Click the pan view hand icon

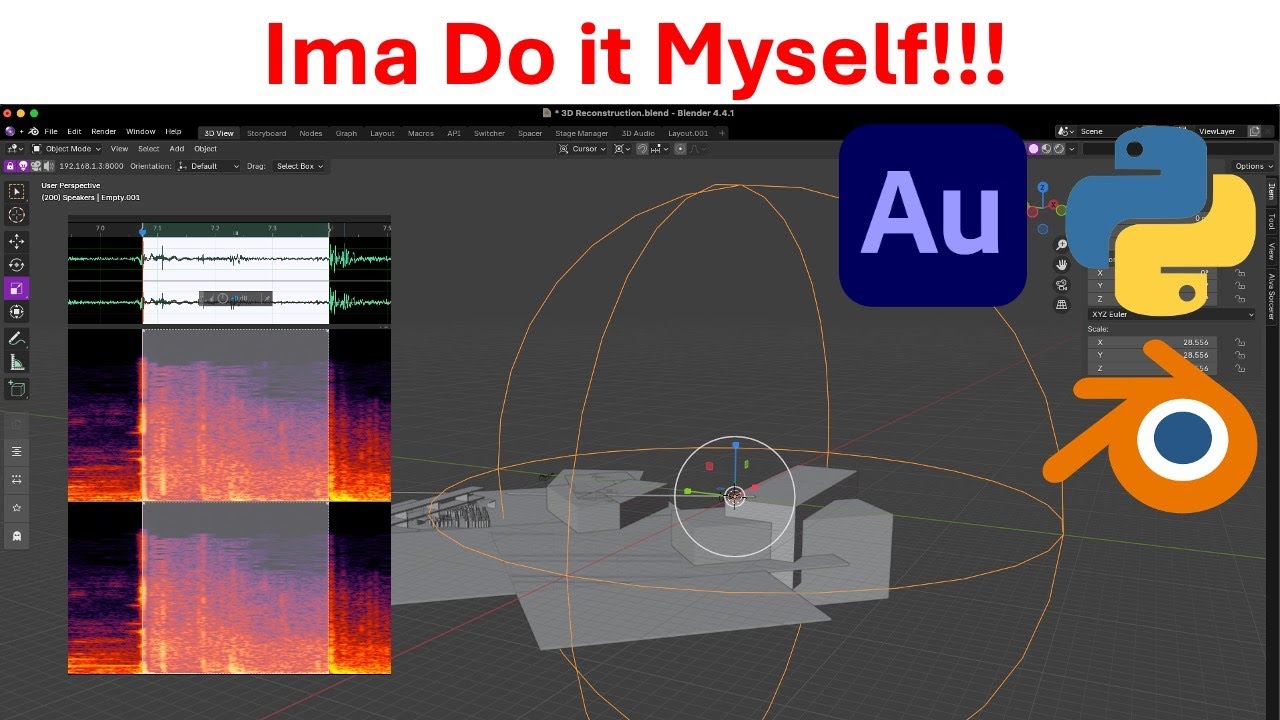coord(1061,265)
